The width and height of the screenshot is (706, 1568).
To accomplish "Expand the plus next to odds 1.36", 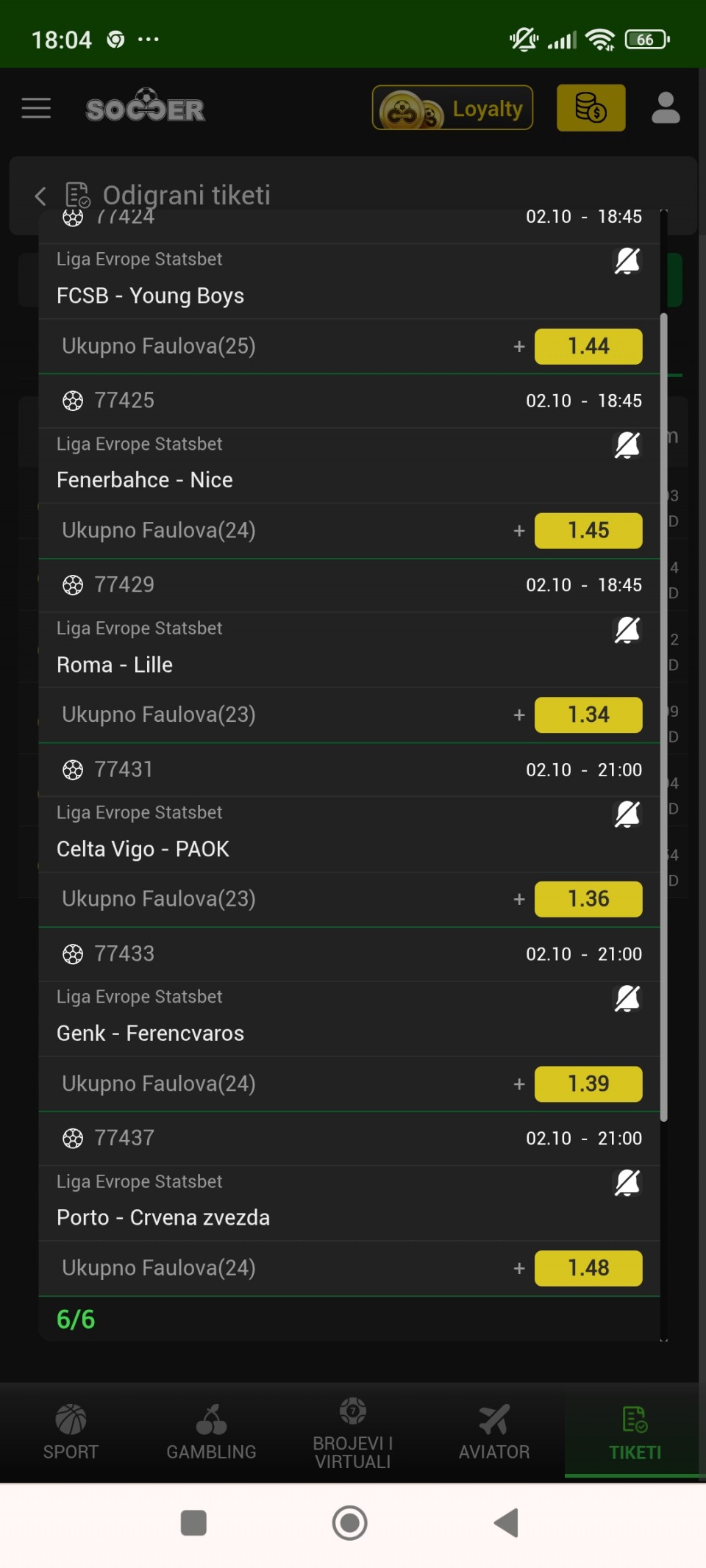I will 519,900.
